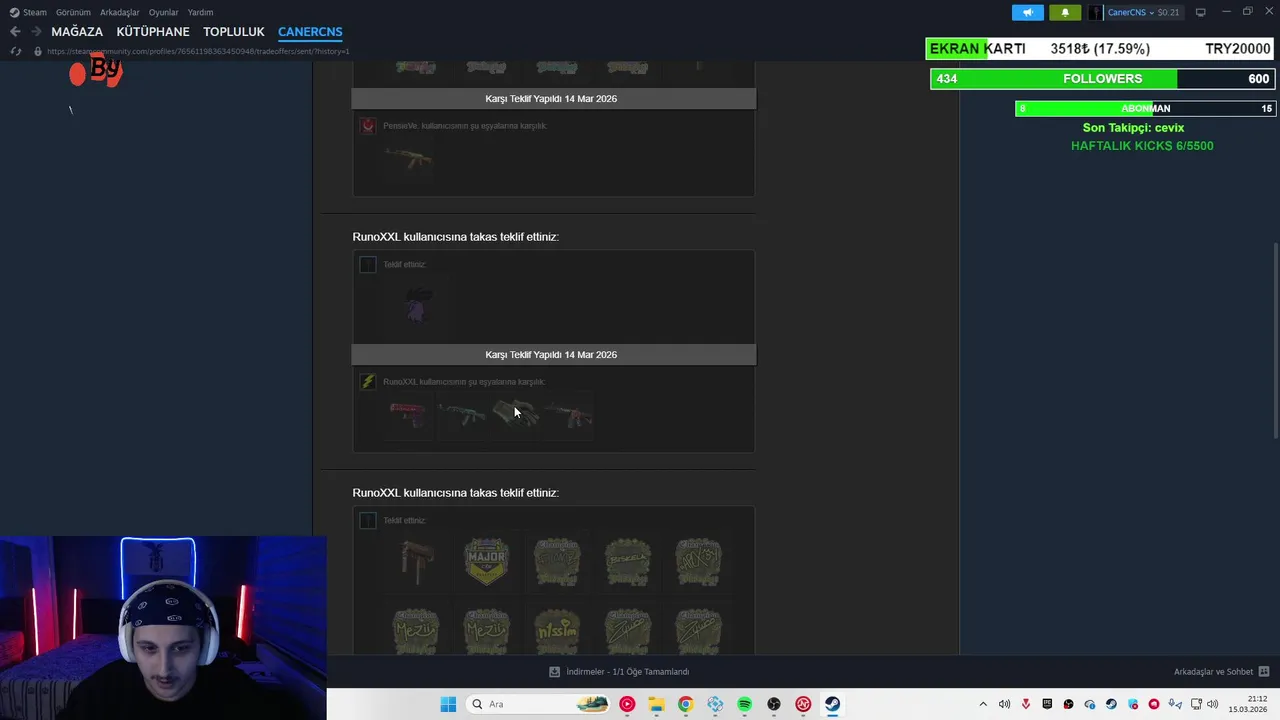The width and height of the screenshot is (1280, 720).
Task: Click the first Mezii sticker item
Action: pyautogui.click(x=415, y=632)
